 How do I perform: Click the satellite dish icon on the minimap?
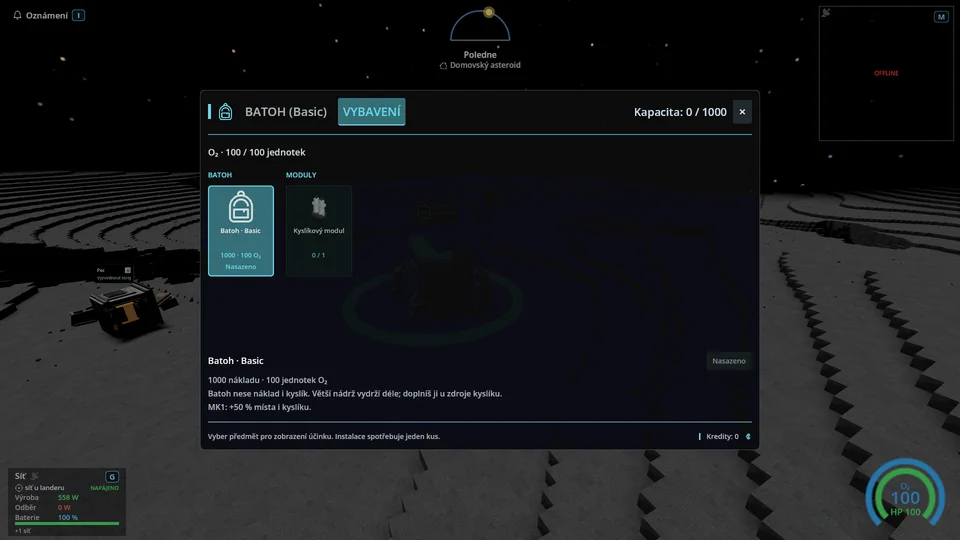[x=826, y=12]
